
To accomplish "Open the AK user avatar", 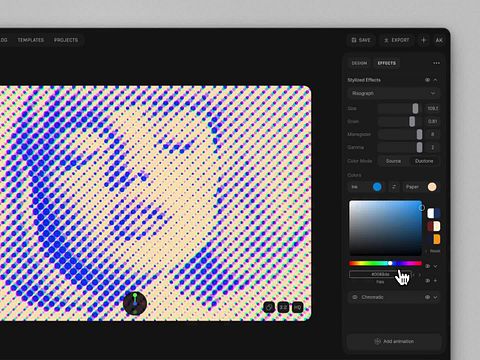I will tap(439, 40).
